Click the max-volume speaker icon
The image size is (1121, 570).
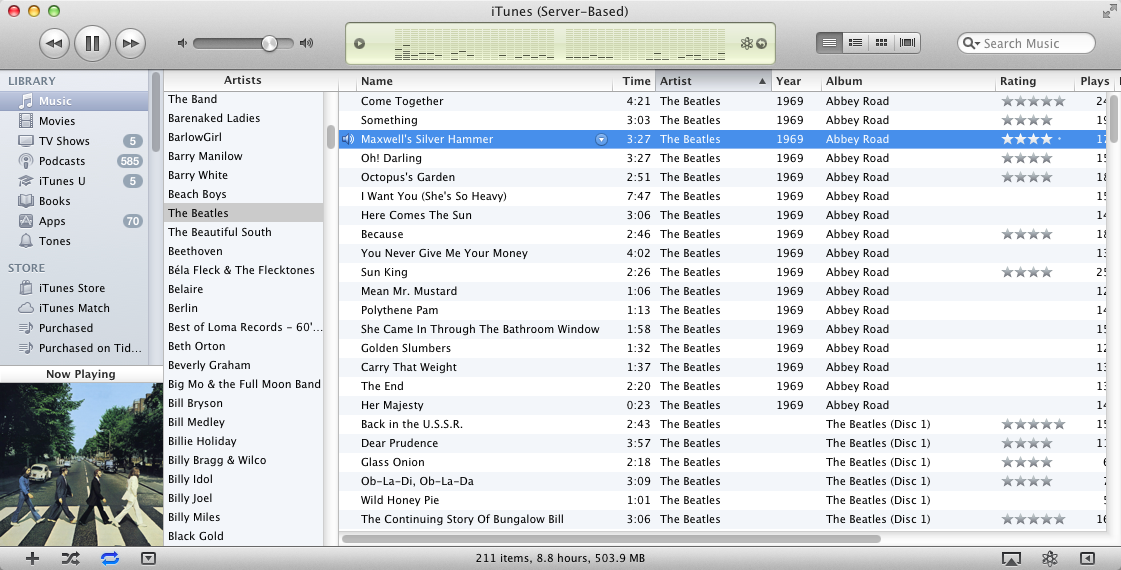[307, 43]
